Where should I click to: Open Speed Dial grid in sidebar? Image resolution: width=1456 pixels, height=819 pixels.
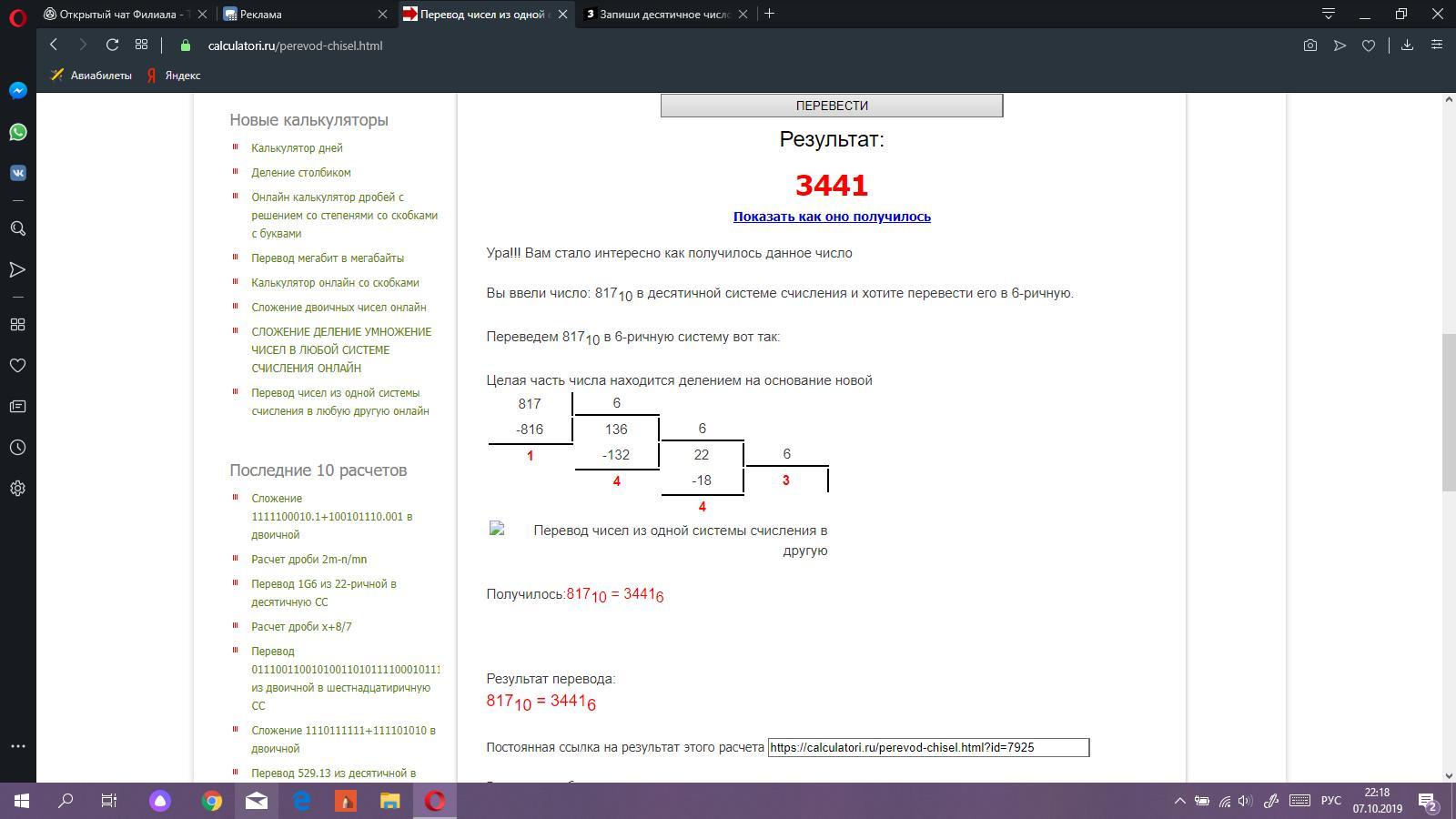[x=17, y=325]
